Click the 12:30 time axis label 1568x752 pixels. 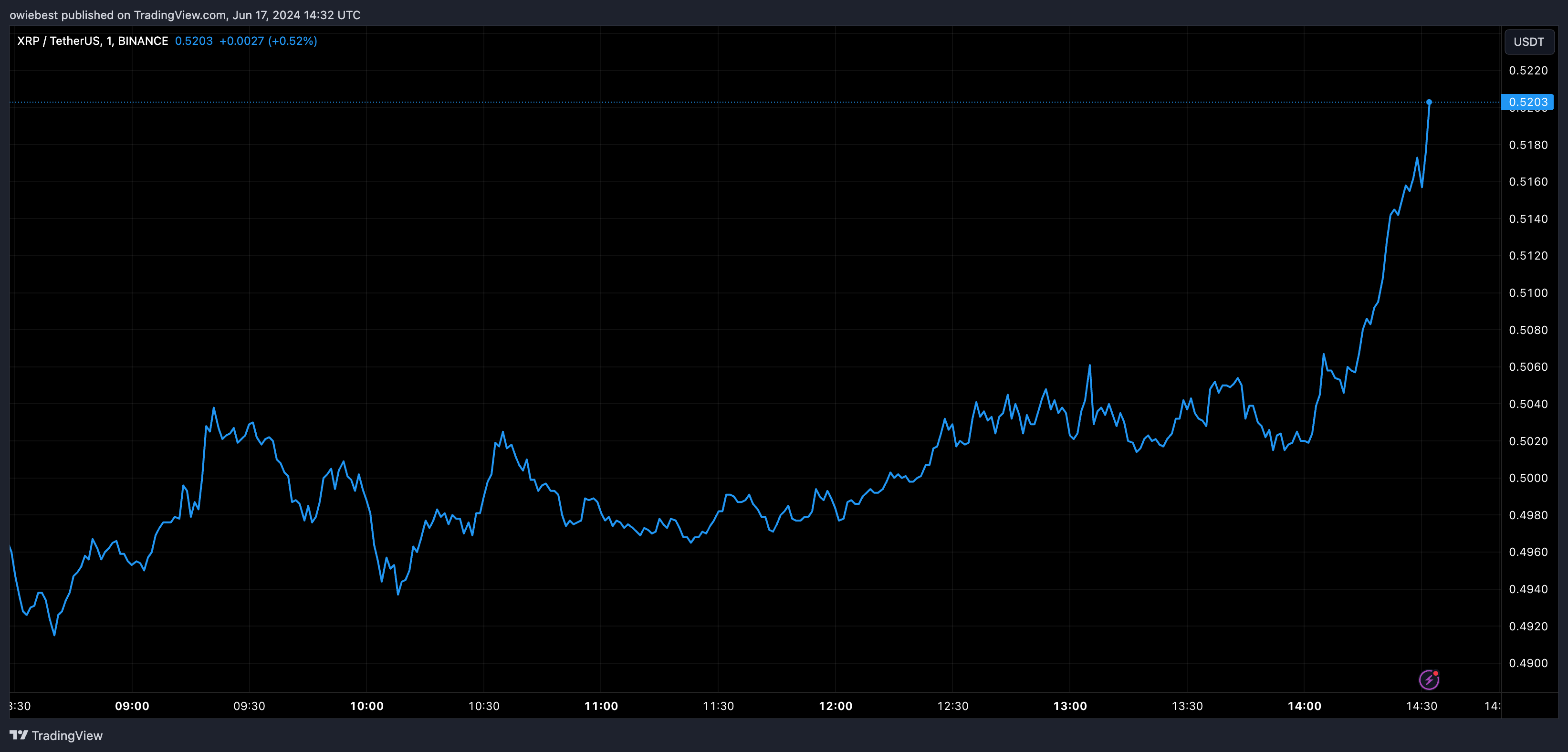[x=952, y=706]
